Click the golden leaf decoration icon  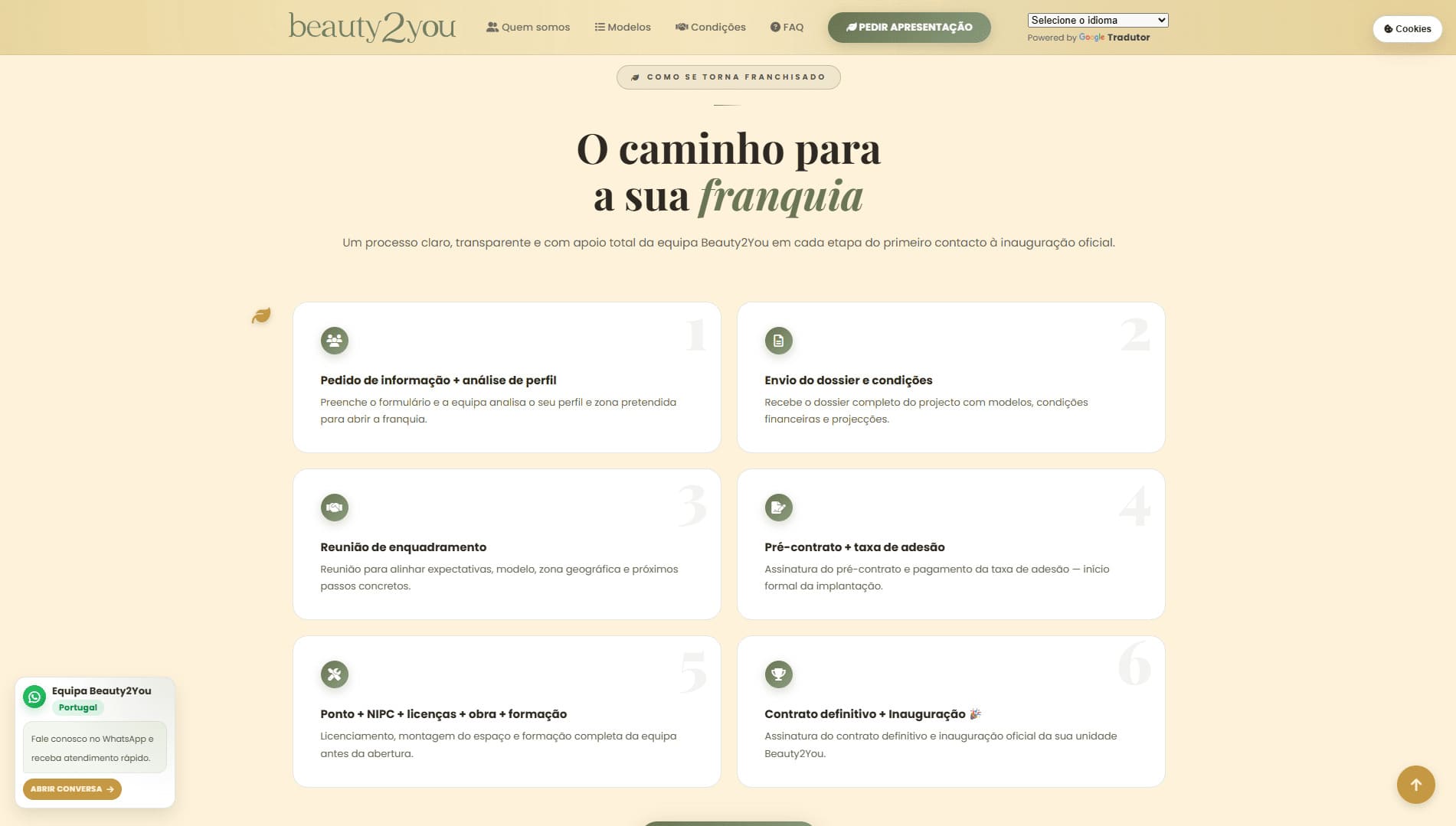click(261, 315)
